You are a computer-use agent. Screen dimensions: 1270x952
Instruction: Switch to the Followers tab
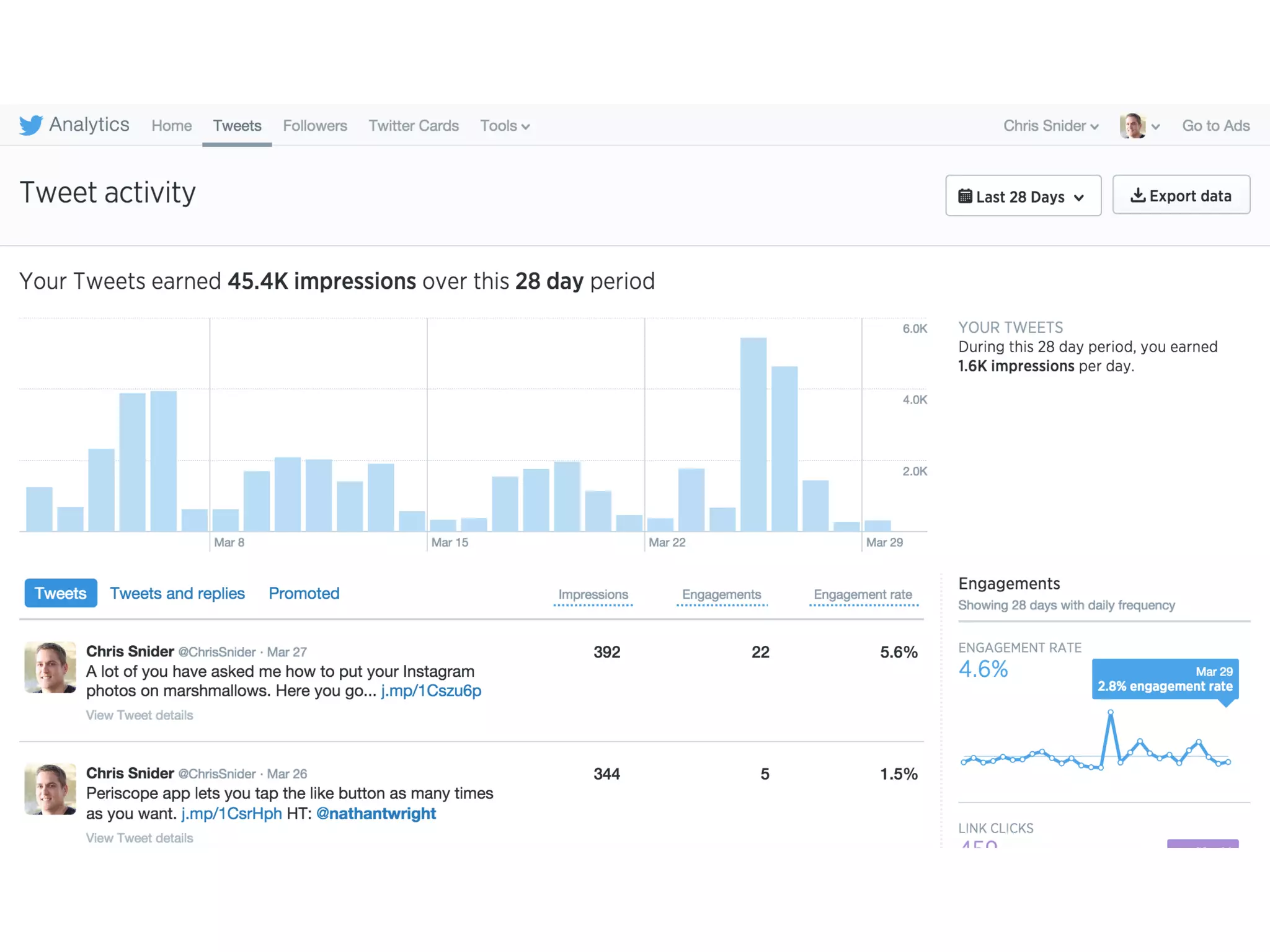coord(314,126)
